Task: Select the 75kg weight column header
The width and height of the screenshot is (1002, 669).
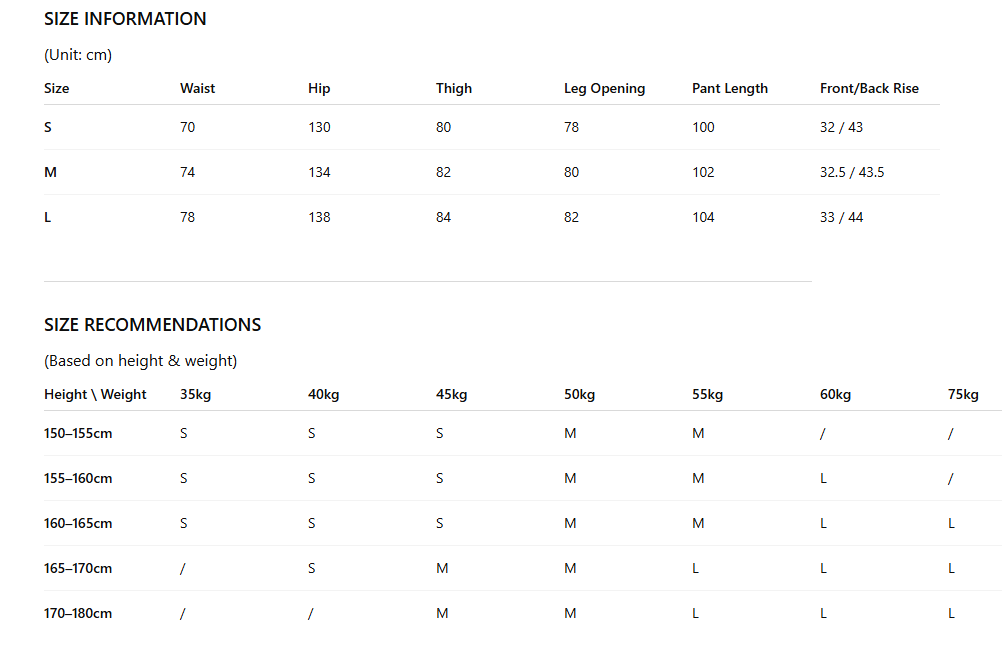Action: [963, 394]
